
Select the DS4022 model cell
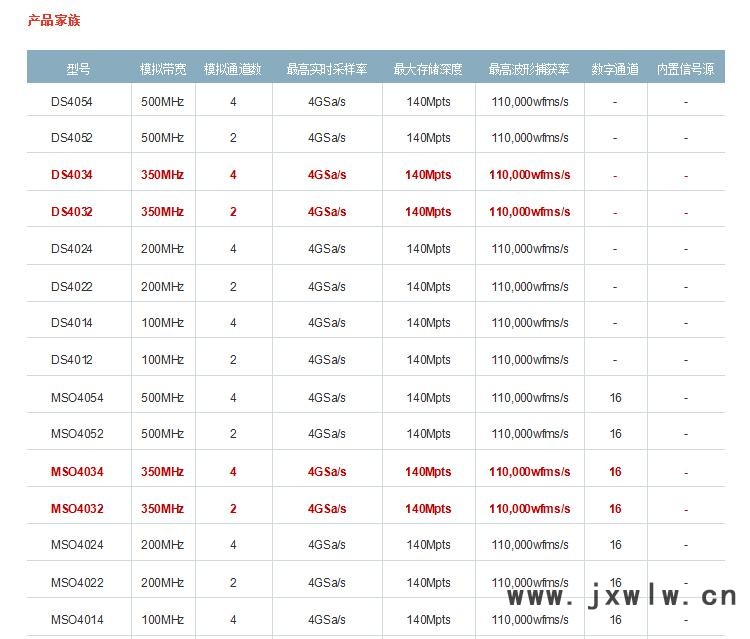pyautogui.click(x=72, y=286)
